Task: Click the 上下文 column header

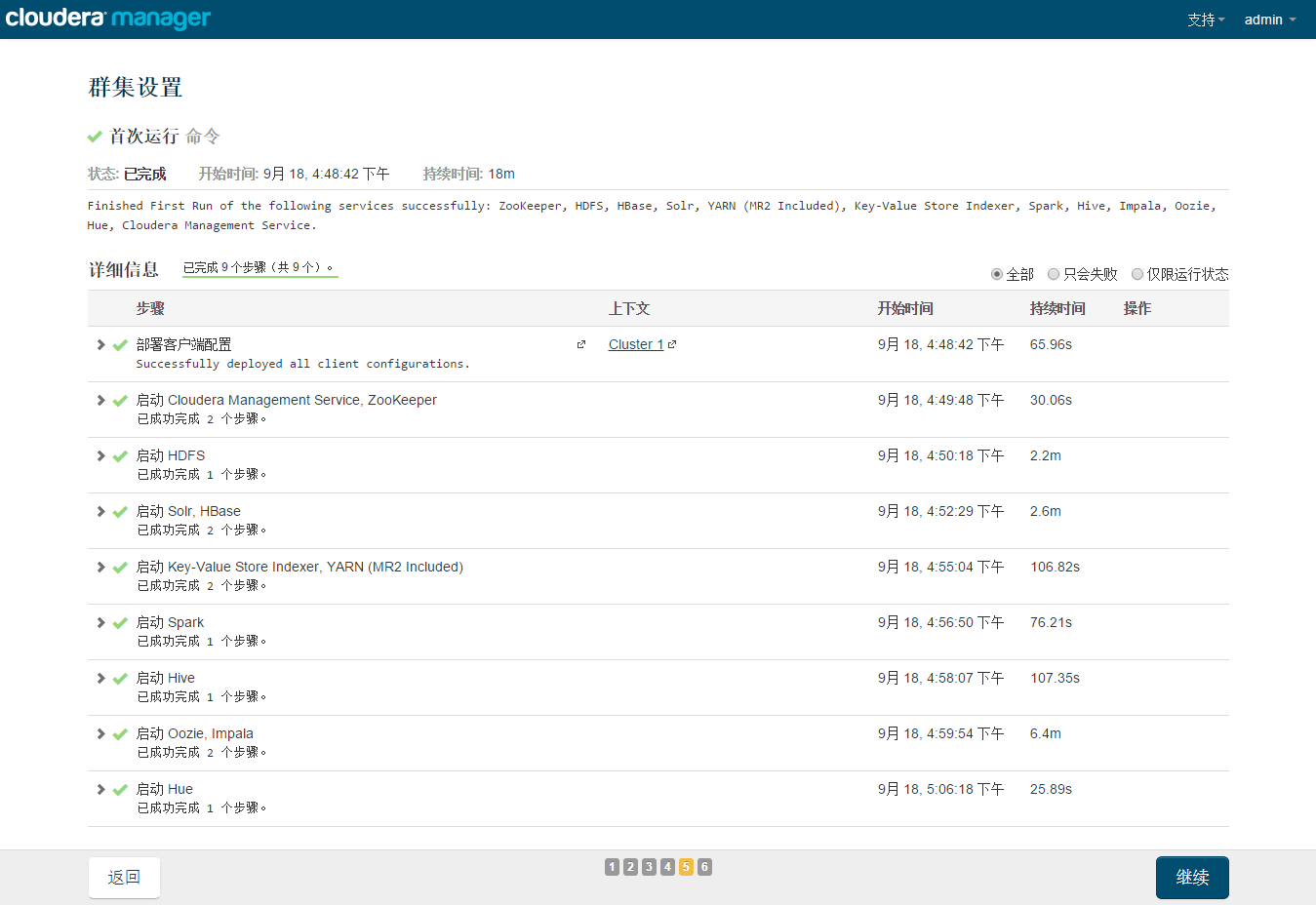Action: point(629,308)
